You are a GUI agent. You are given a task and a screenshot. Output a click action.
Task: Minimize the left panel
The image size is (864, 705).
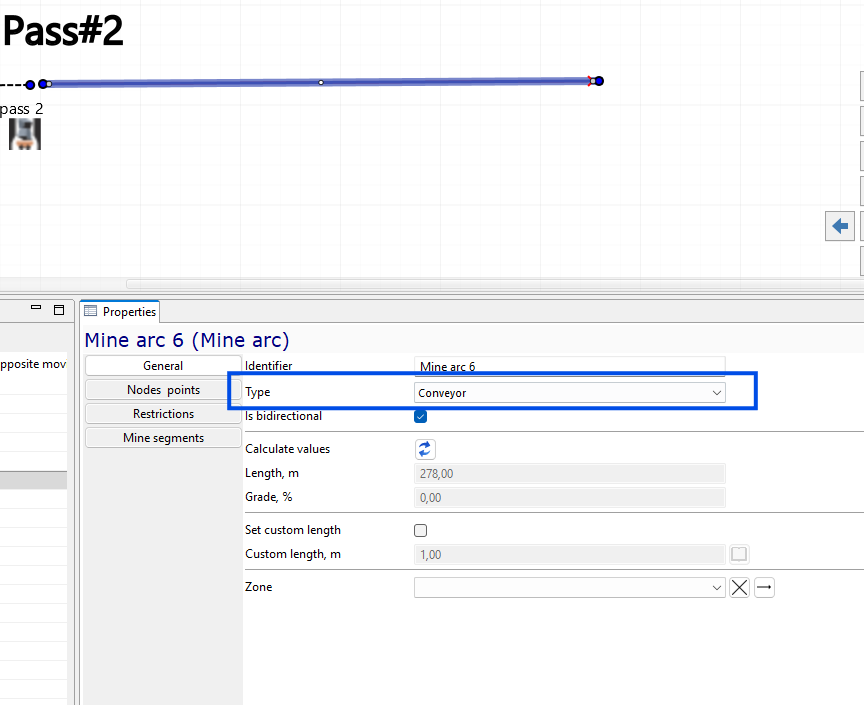(36, 308)
